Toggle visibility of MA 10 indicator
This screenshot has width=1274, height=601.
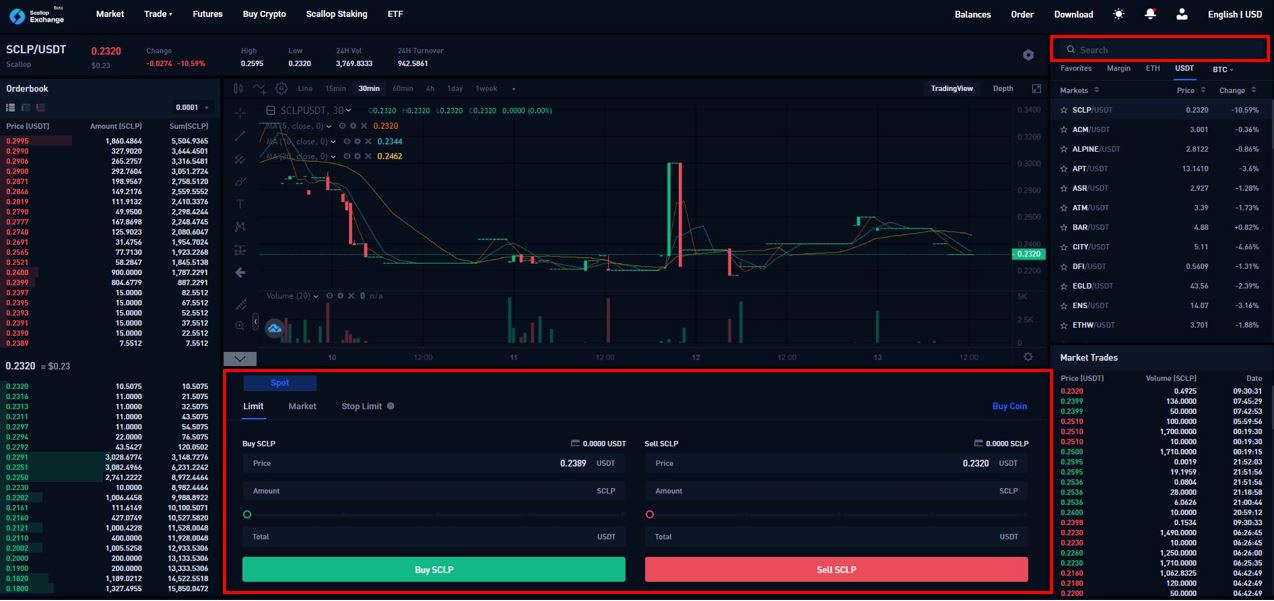(x=346, y=141)
